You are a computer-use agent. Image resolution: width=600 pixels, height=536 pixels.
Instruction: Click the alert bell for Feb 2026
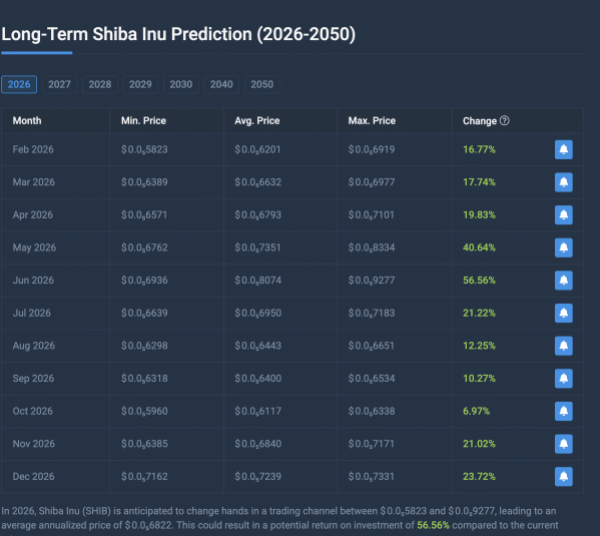(x=563, y=150)
